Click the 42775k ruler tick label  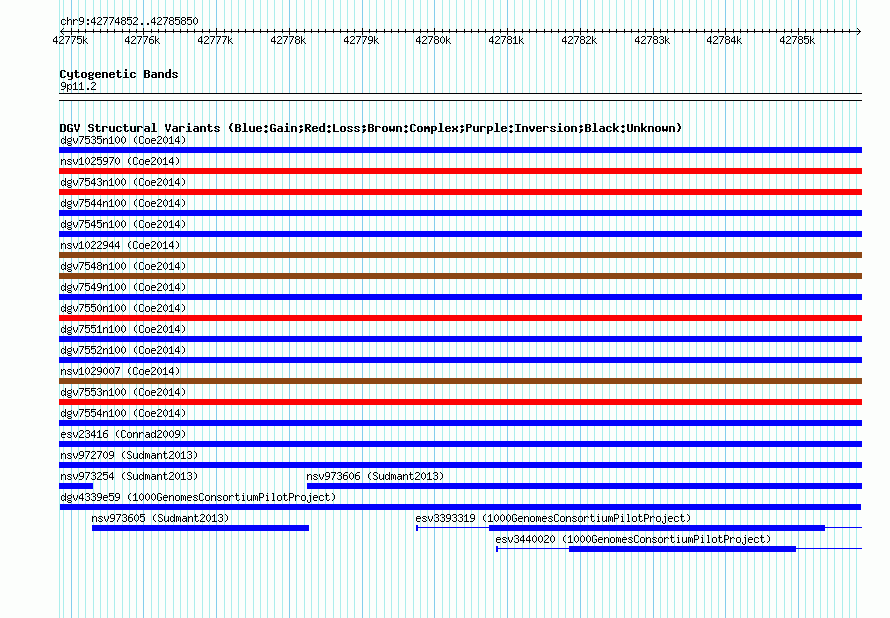tap(70, 40)
